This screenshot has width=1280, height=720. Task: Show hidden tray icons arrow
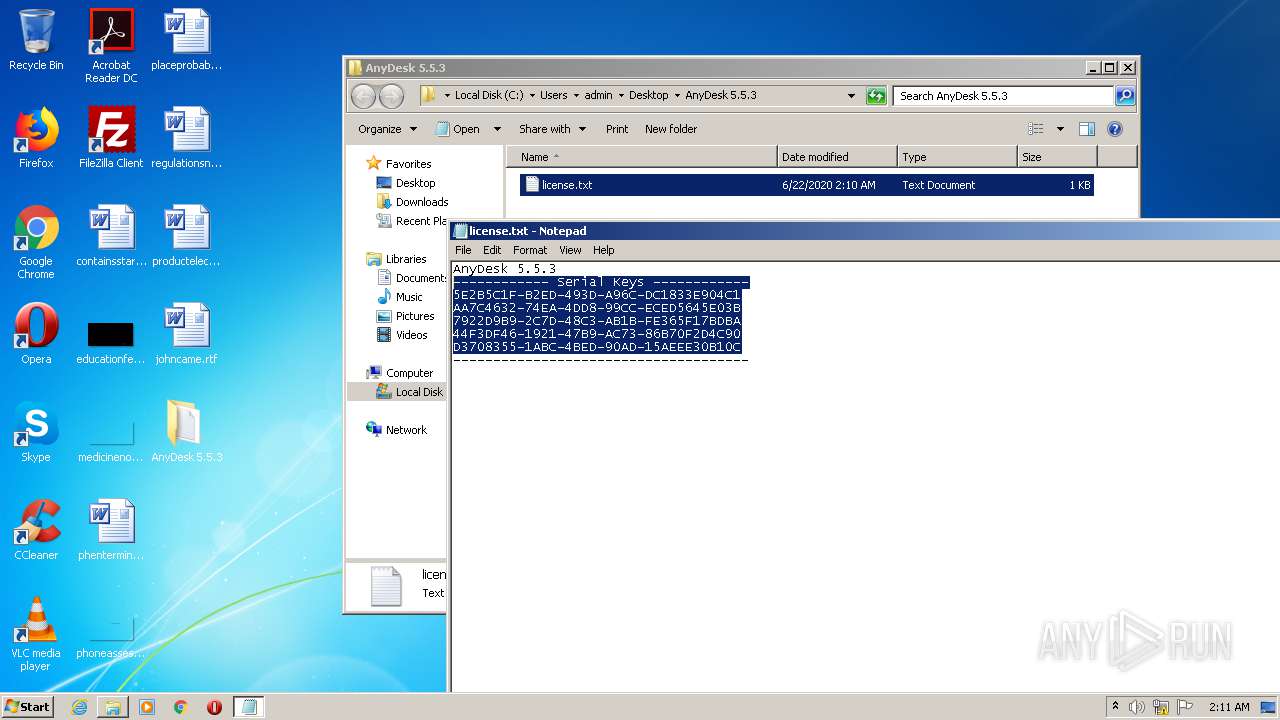pos(1115,707)
